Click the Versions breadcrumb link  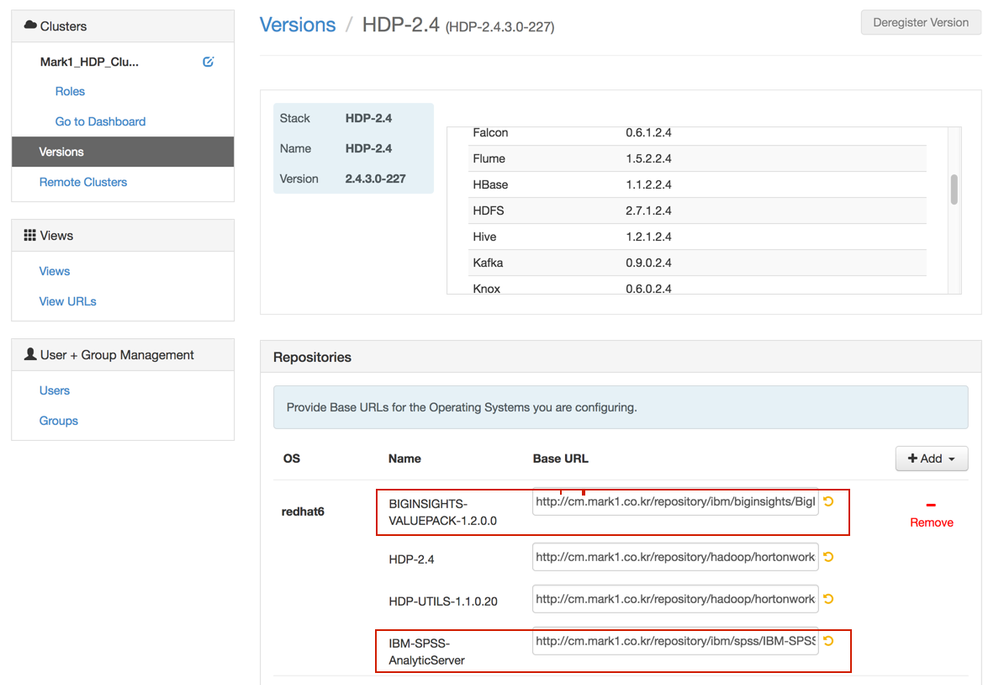(298, 25)
